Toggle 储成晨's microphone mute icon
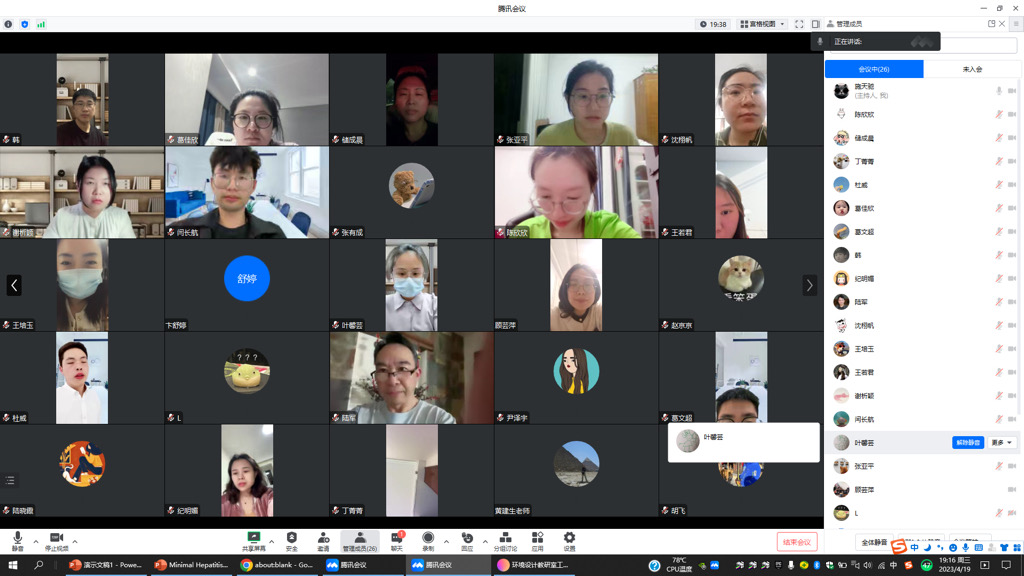 click(x=999, y=138)
